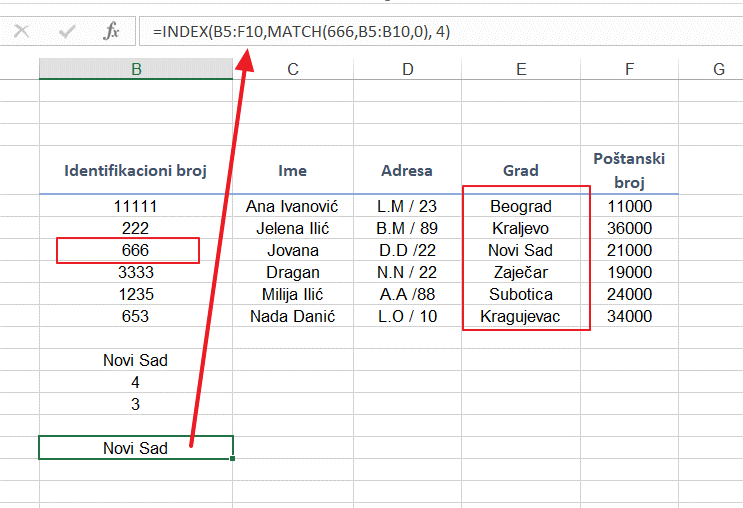The image size is (743, 508).
Task: Select column D header
Action: point(407,69)
